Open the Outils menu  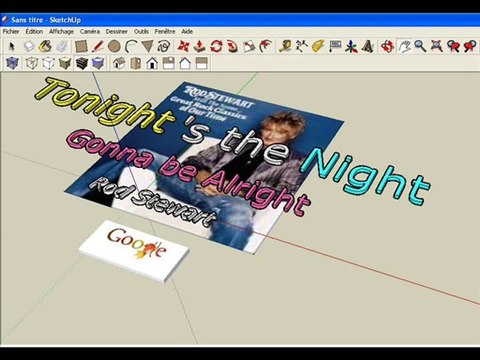pos(141,31)
